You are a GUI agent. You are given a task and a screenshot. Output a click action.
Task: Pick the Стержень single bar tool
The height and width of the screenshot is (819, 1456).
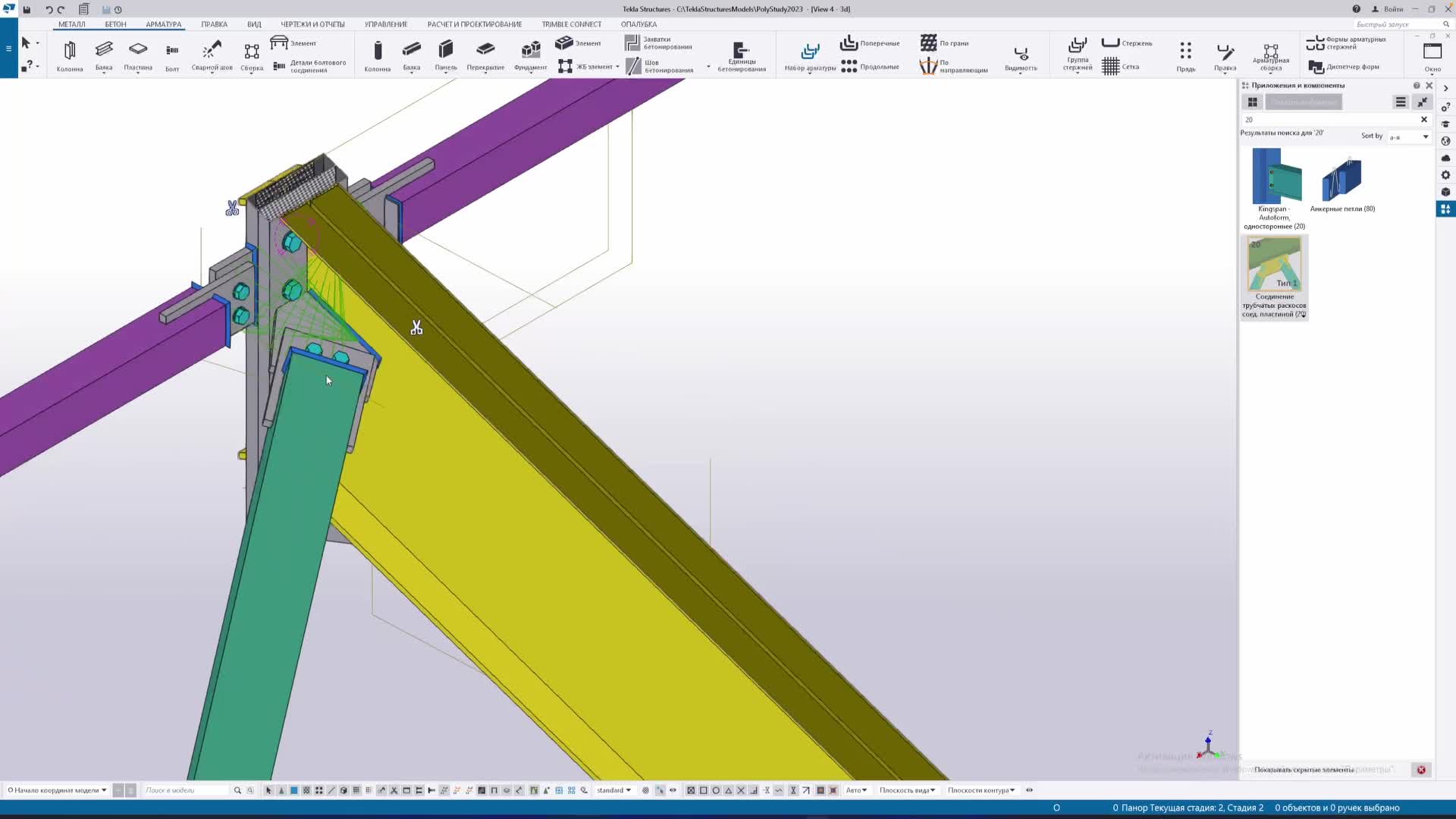coord(1127,43)
